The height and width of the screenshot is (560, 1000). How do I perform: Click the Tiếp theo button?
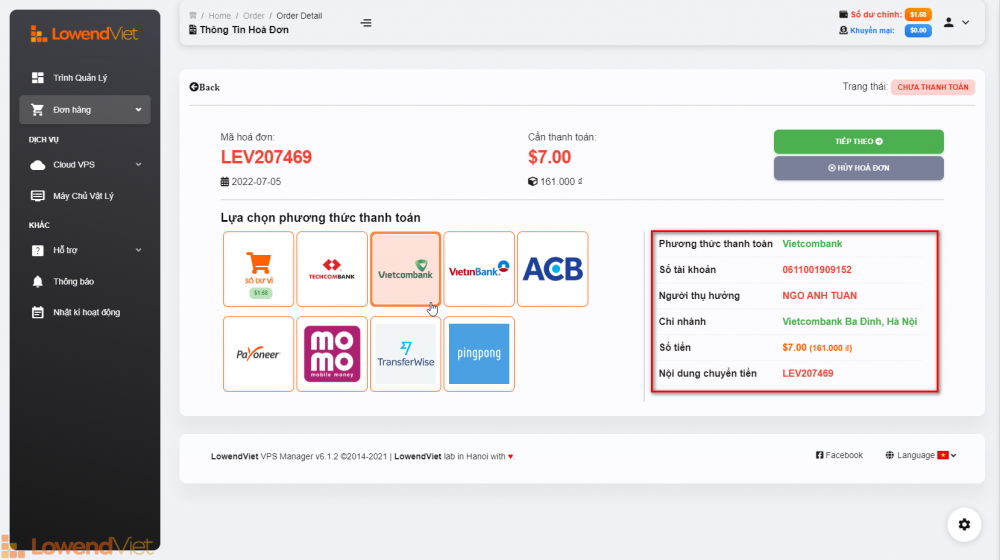(x=858, y=142)
